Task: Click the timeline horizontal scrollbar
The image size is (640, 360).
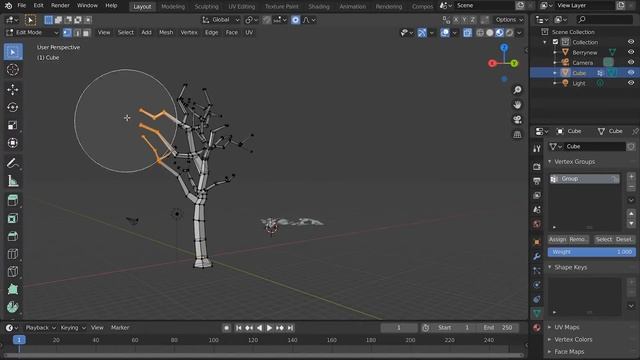Action: point(263,356)
